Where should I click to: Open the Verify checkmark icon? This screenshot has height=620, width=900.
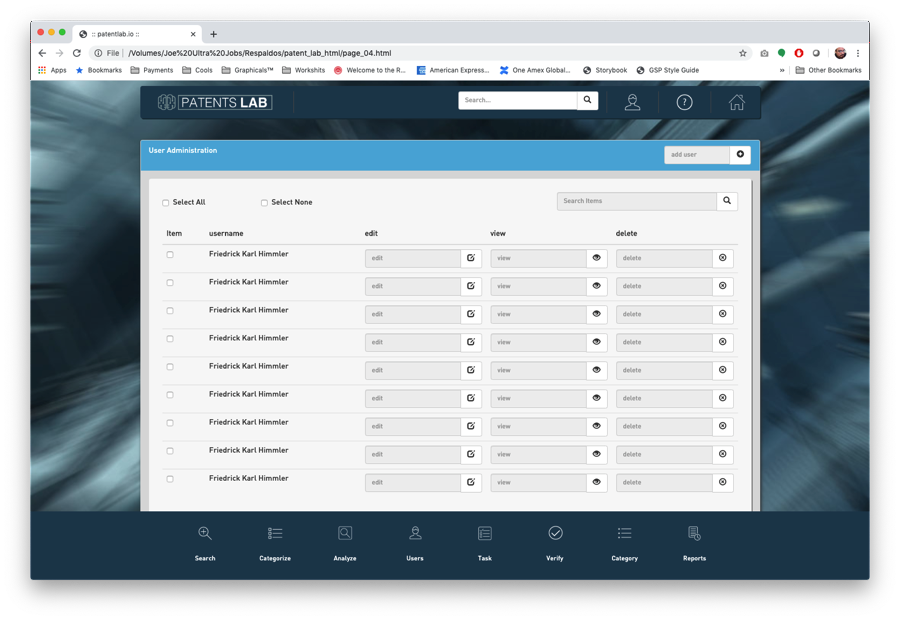click(x=555, y=542)
